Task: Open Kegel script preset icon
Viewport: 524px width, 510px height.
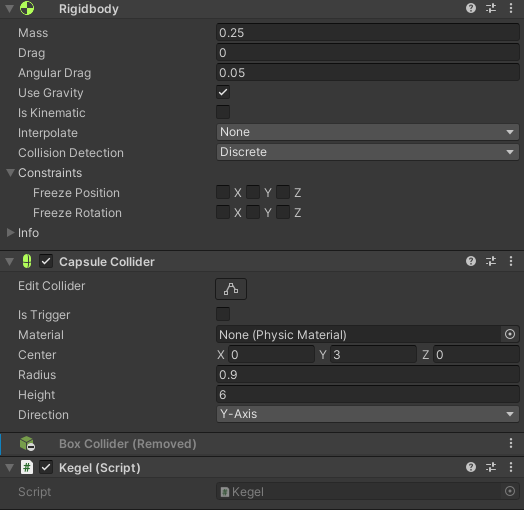Action: click(x=491, y=467)
